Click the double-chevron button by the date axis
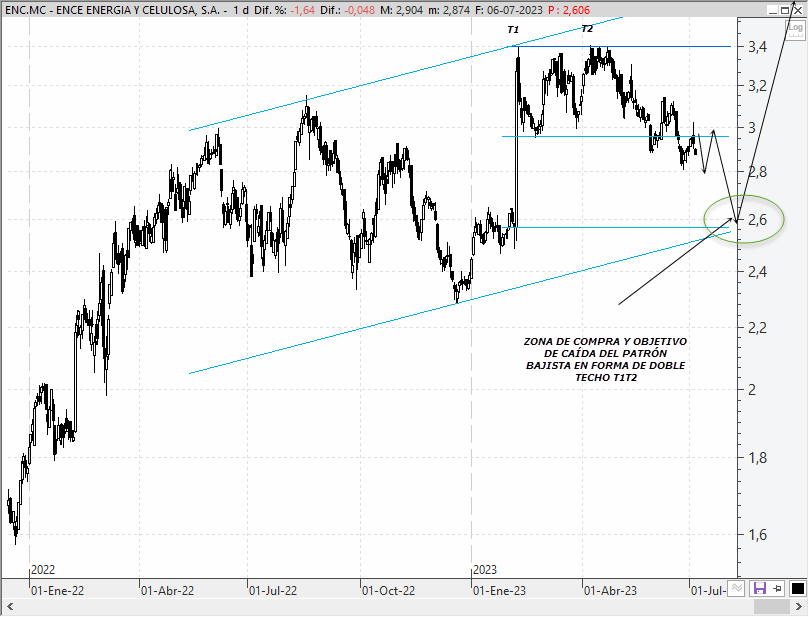 pyautogui.click(x=736, y=588)
